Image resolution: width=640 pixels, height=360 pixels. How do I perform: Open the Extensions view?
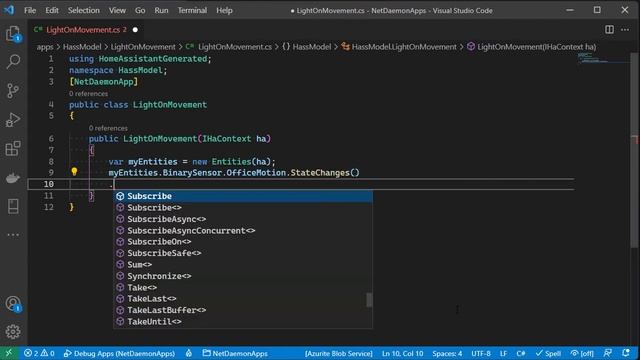tap(13, 149)
